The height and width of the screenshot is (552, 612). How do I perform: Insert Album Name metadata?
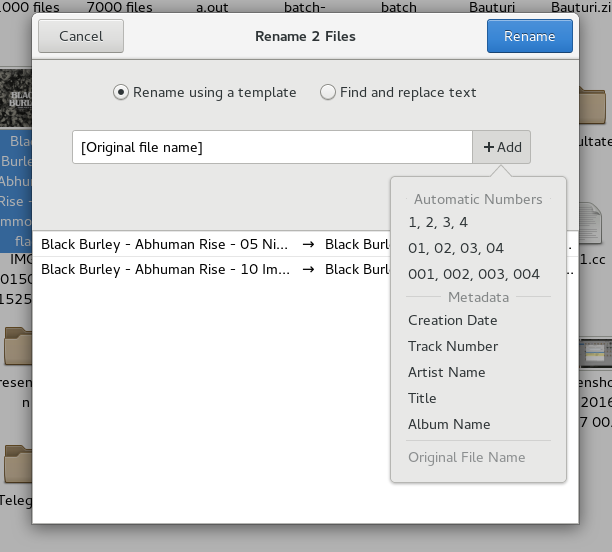click(x=448, y=424)
